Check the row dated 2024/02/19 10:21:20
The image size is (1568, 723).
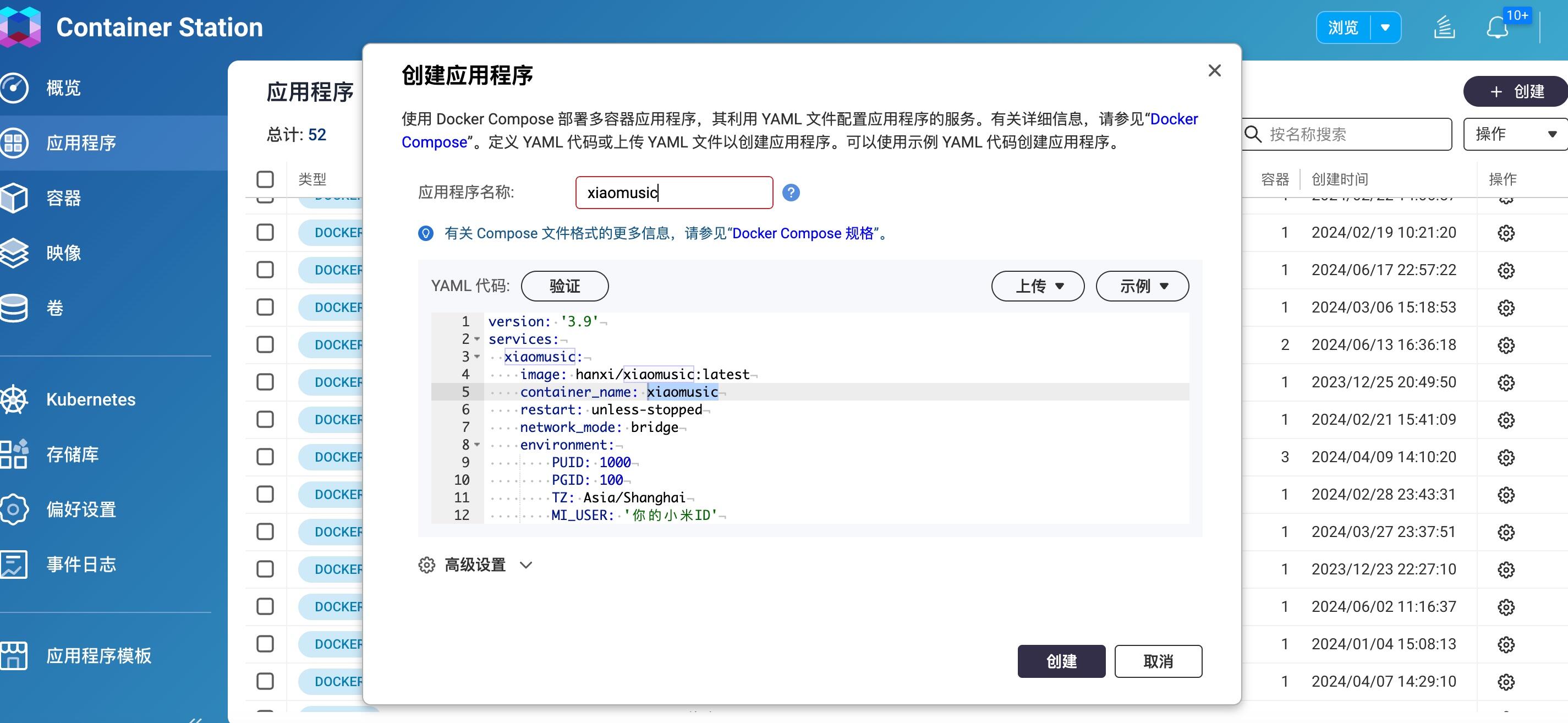(265, 232)
